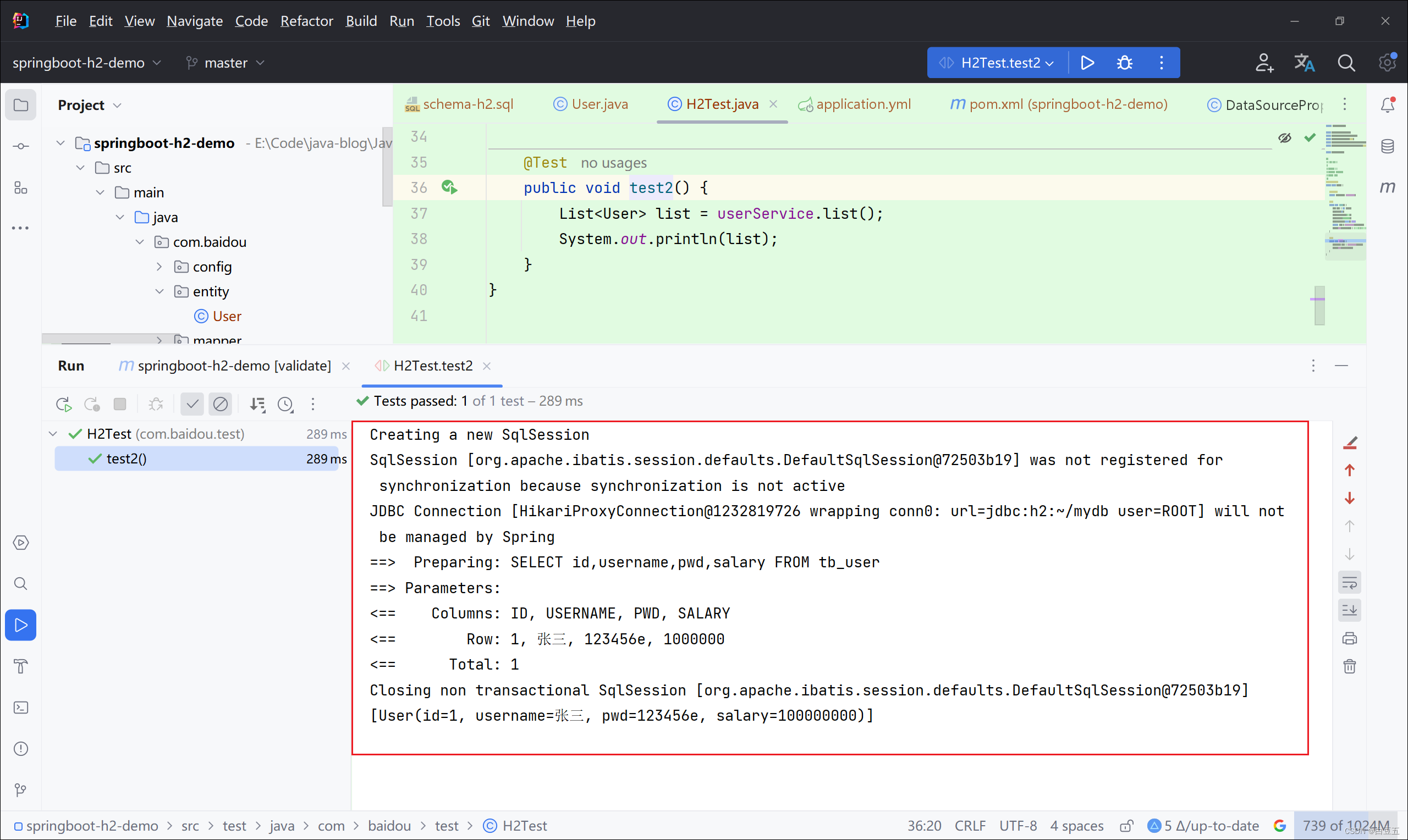Expand the config package
The width and height of the screenshot is (1408, 840).
(159, 267)
